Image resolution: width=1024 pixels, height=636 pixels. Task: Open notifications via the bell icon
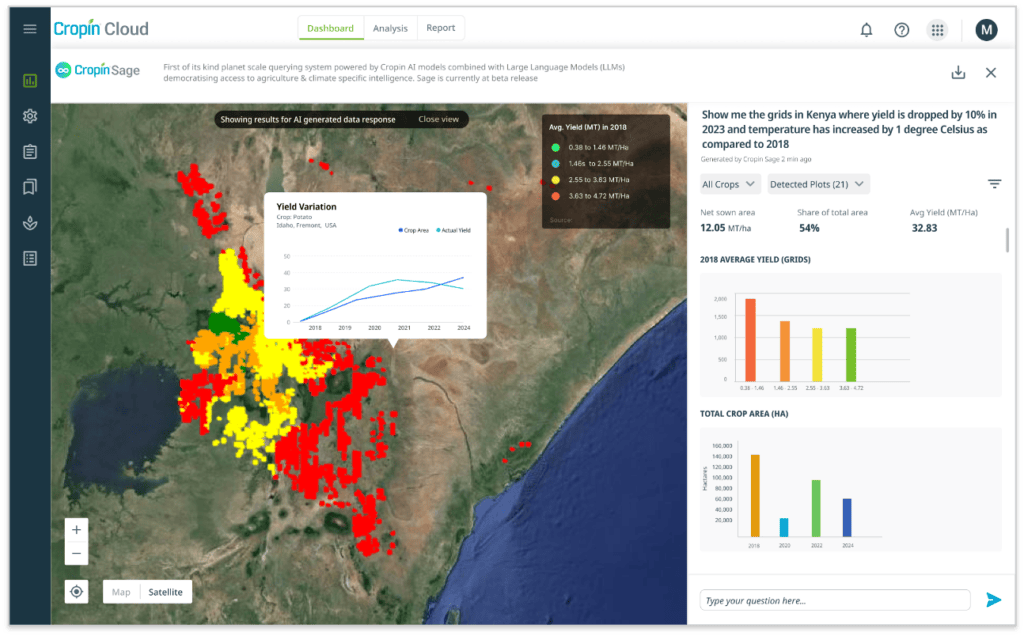coord(866,30)
